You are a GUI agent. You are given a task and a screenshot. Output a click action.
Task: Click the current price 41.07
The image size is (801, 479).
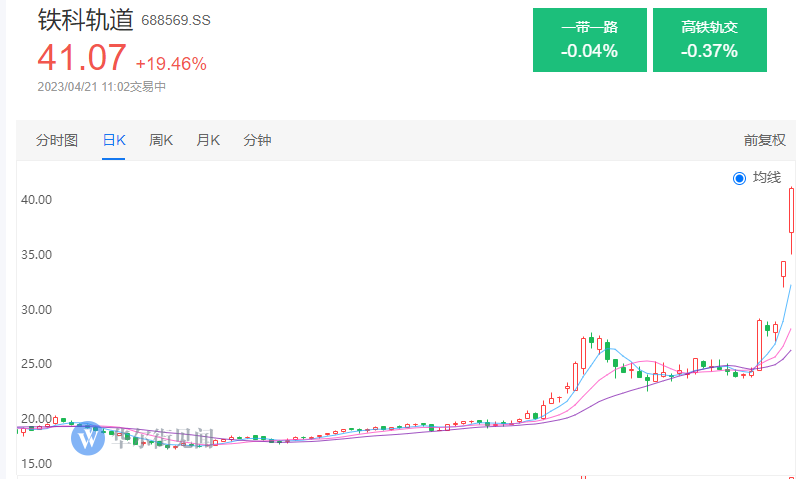coord(82,57)
